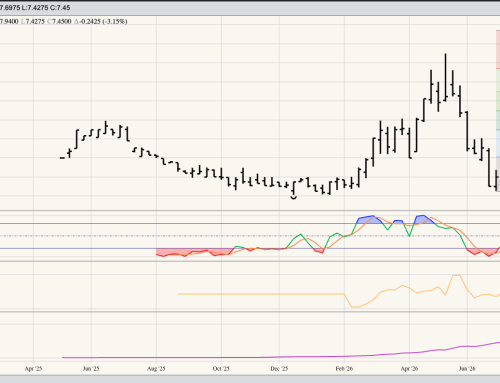Click the "L7.4275" low value readout
The width and height of the screenshot is (500, 383).
(x=33, y=21)
